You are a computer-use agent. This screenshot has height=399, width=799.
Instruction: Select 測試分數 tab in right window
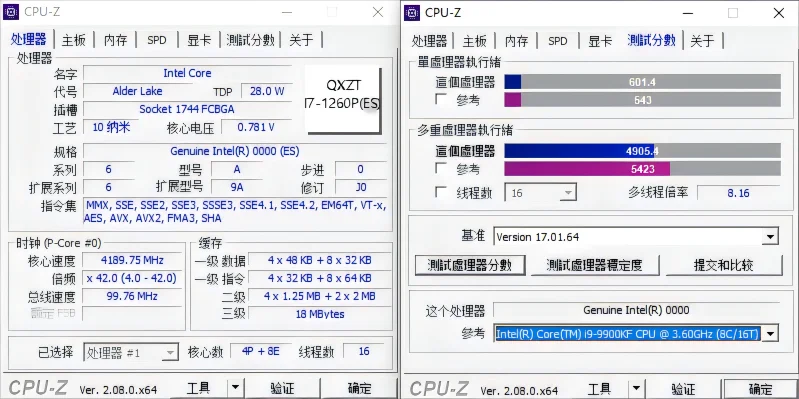651,40
